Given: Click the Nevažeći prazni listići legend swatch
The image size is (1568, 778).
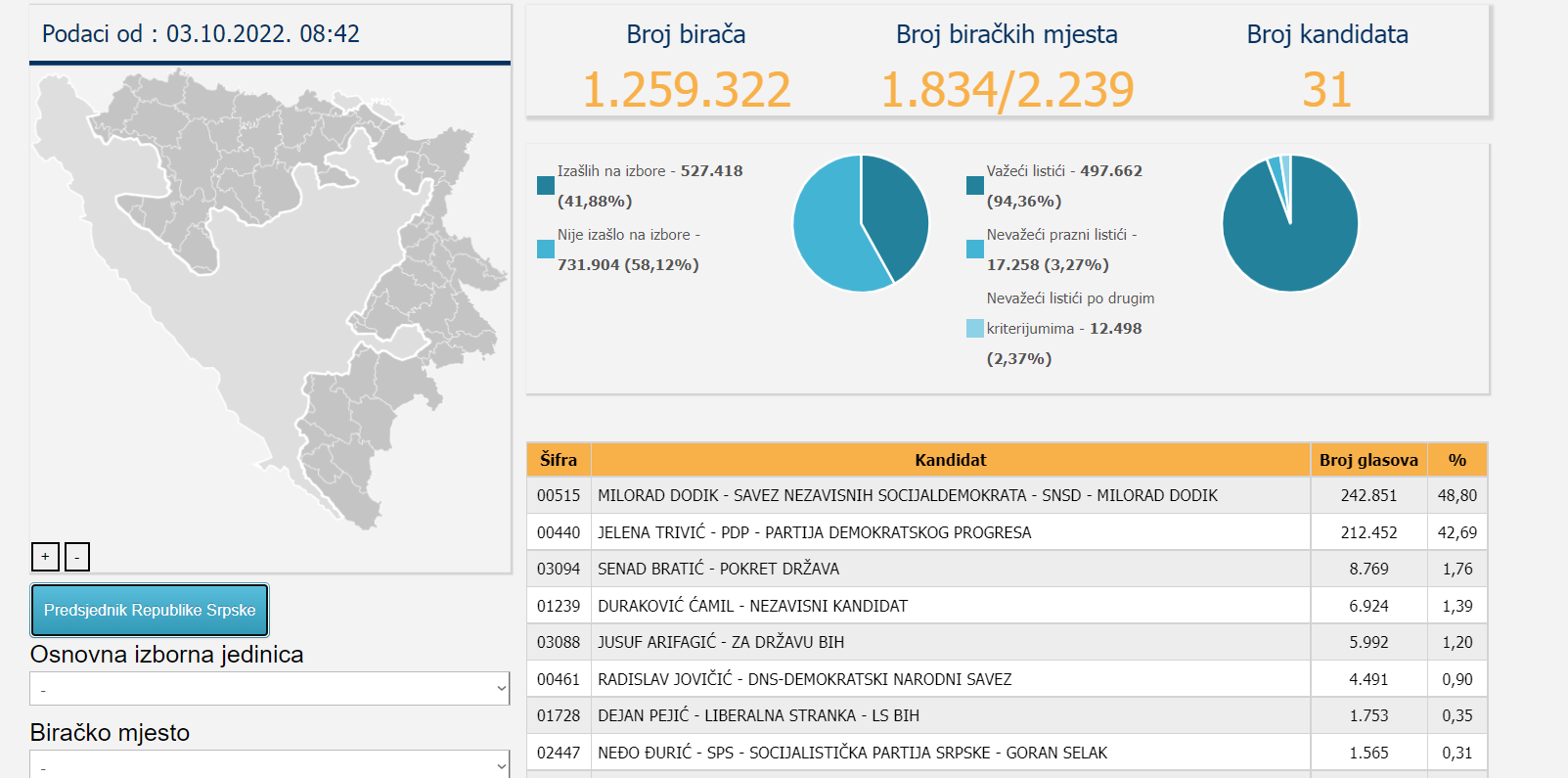Looking at the screenshot, I should click(x=975, y=250).
